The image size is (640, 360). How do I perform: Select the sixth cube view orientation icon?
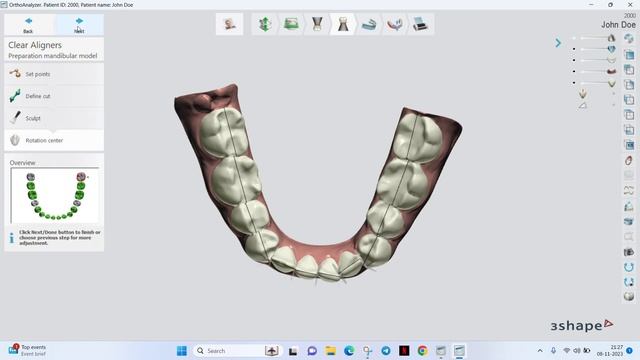tap(629, 130)
